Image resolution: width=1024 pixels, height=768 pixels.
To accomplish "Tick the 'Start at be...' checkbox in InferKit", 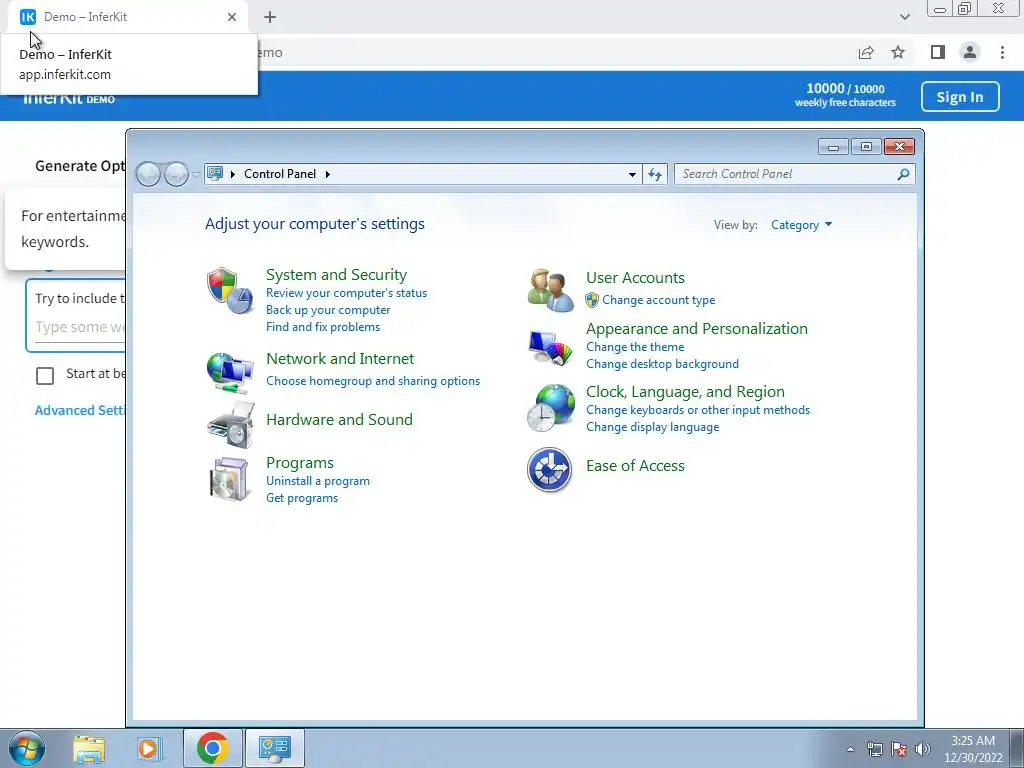I will click(x=45, y=376).
